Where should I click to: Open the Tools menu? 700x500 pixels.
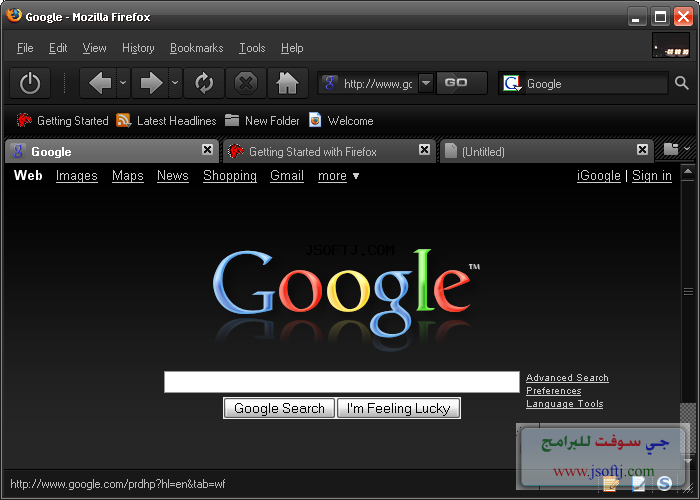[x=252, y=48]
